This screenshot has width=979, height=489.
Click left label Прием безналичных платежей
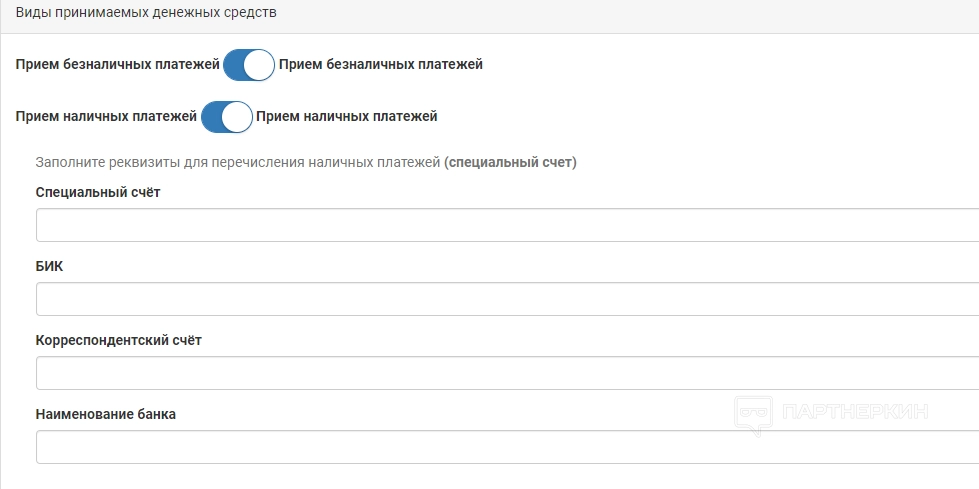tap(117, 65)
